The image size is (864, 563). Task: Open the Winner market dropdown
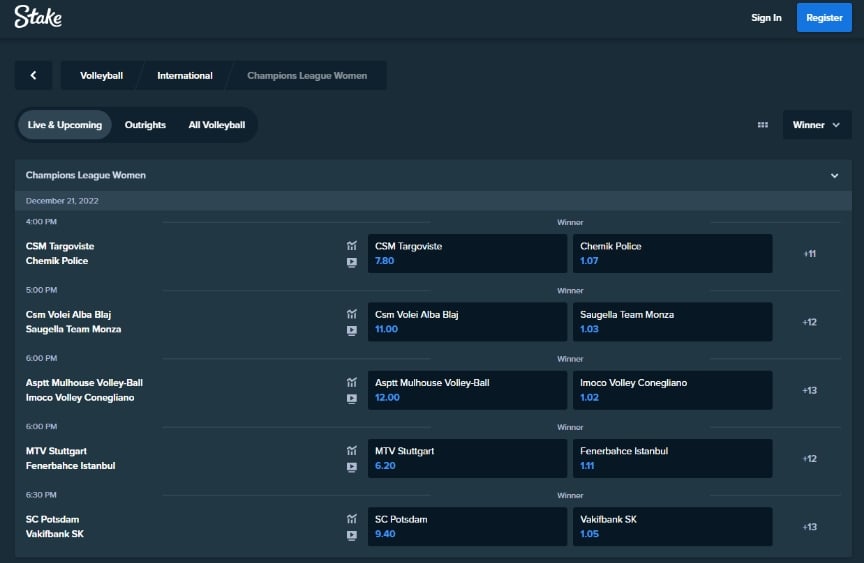pos(816,125)
